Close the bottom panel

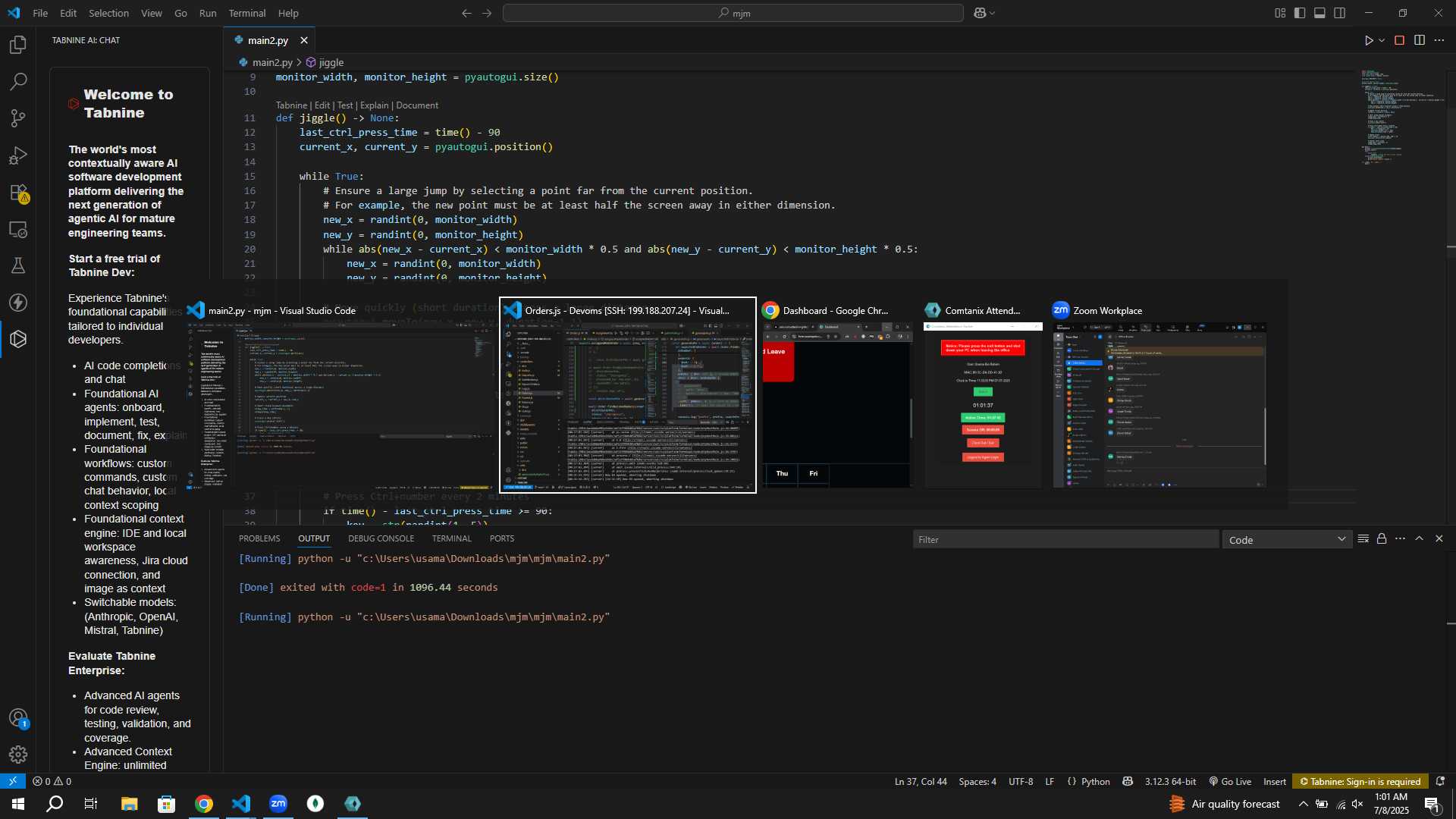[x=1439, y=539]
